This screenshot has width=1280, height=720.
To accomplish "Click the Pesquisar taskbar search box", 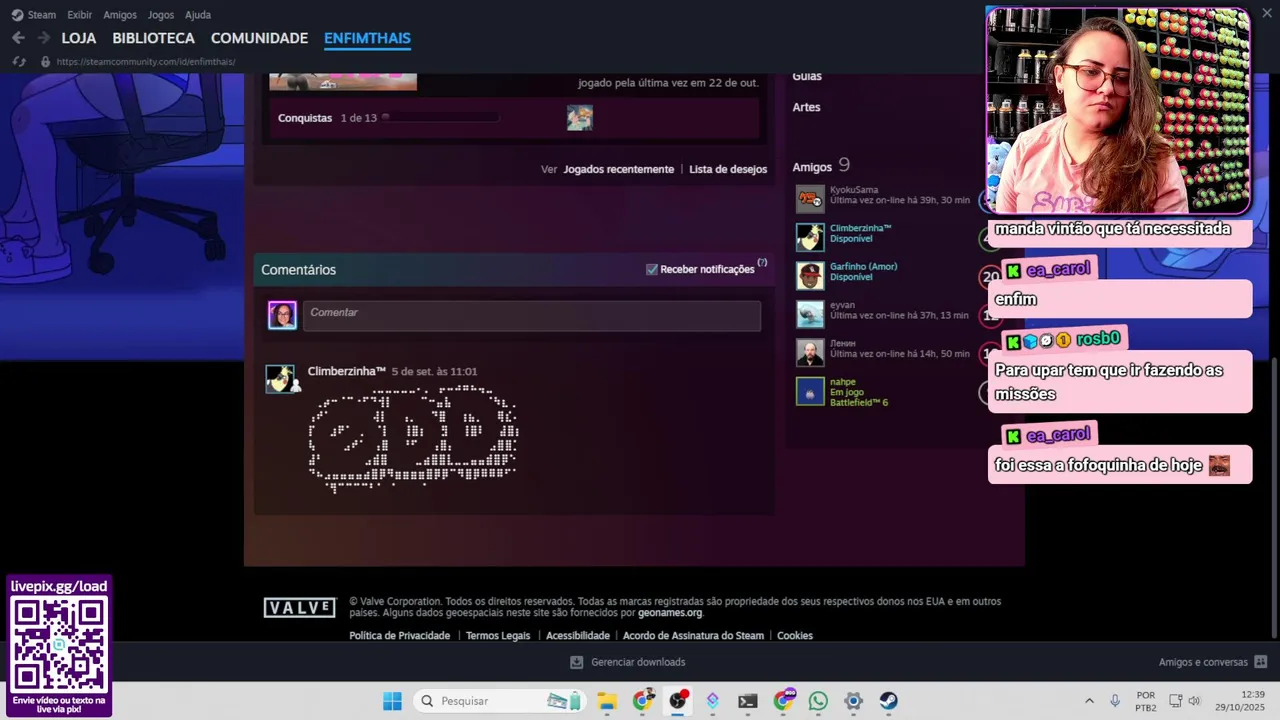I will tap(500, 701).
